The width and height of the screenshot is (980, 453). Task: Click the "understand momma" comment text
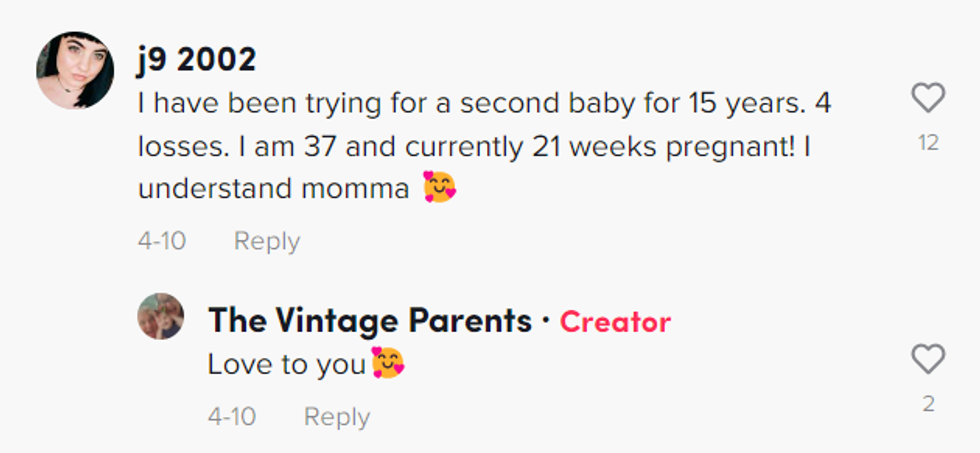coord(273,189)
